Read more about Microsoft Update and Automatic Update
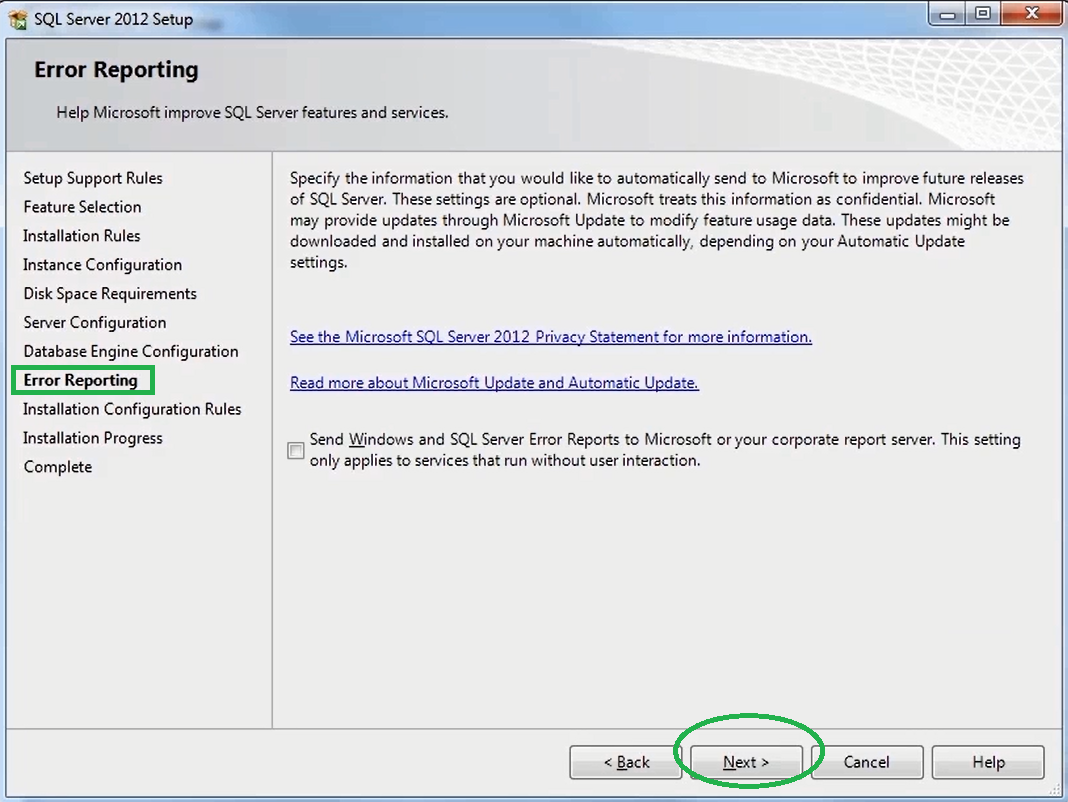This screenshot has height=802, width=1068. [493, 384]
